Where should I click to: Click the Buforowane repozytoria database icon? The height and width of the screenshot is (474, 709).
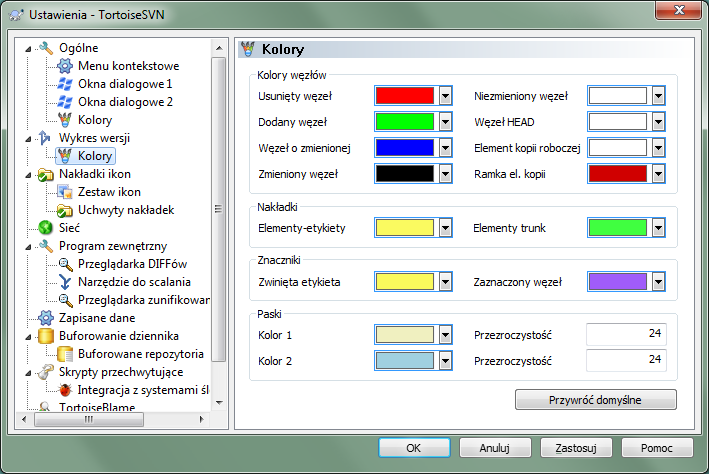click(65, 354)
